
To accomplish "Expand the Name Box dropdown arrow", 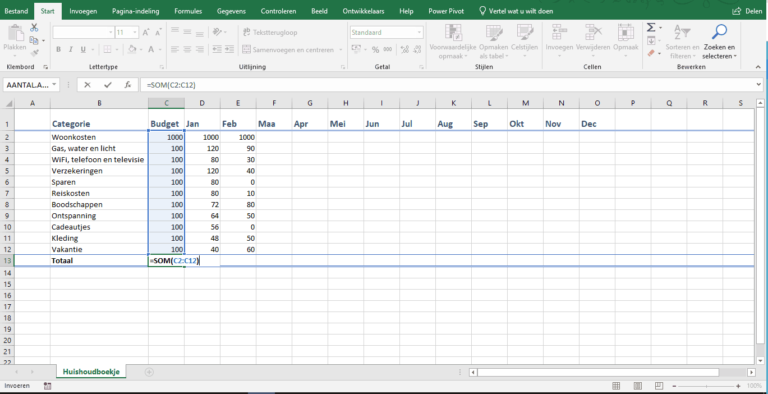I will [x=54, y=85].
